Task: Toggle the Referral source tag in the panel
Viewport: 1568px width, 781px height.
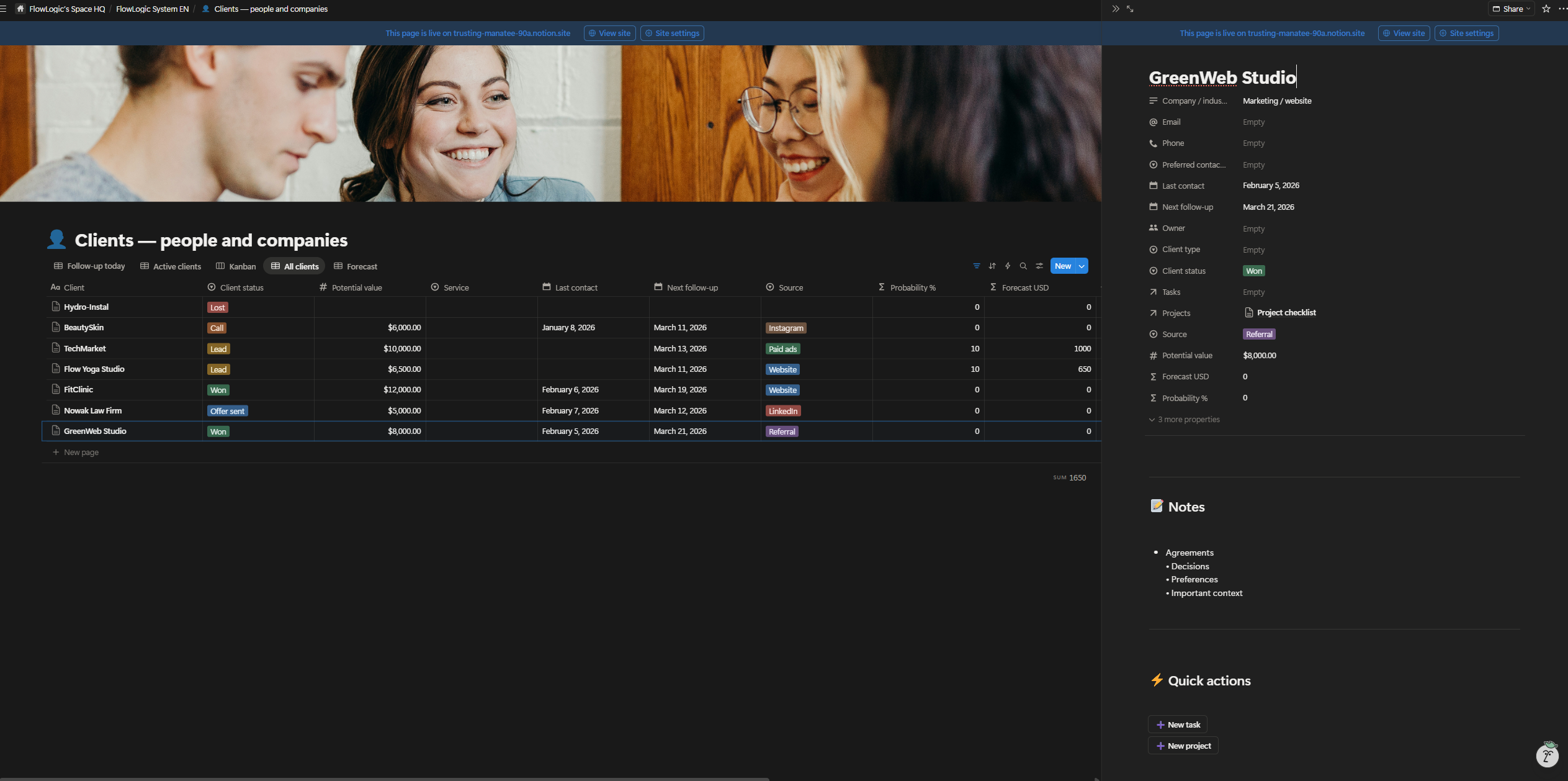Action: click(x=1259, y=334)
